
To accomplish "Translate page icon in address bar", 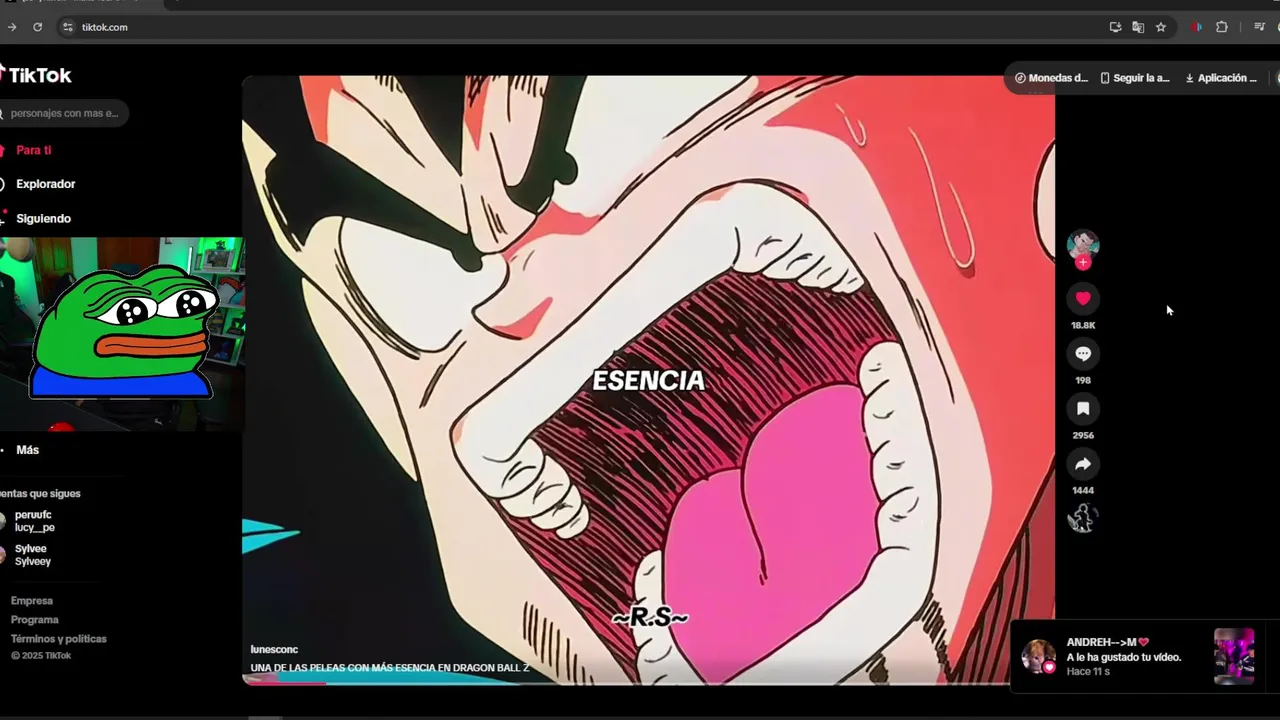I will [x=1138, y=27].
